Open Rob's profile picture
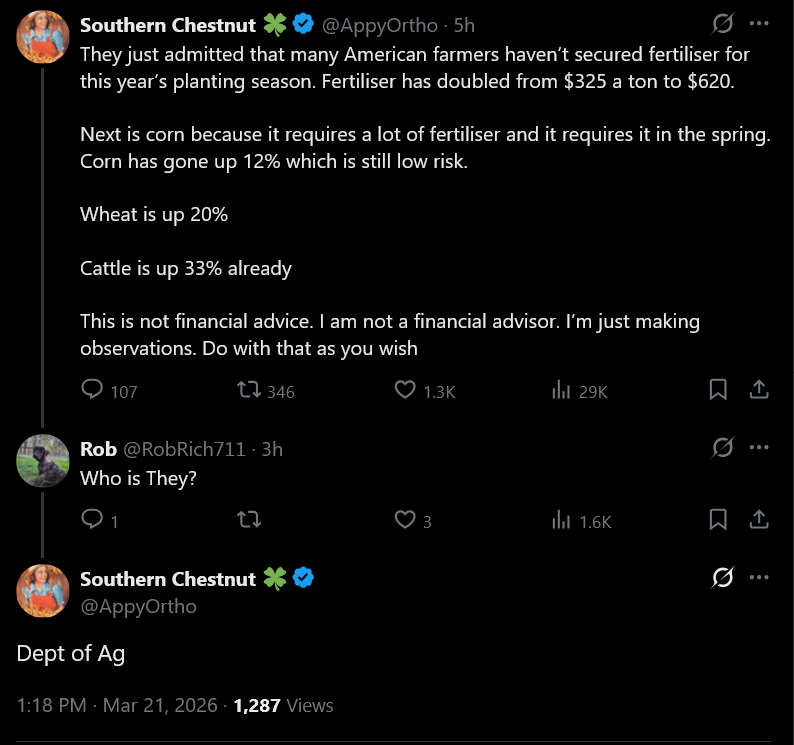The height and width of the screenshot is (745, 794). pos(43,461)
